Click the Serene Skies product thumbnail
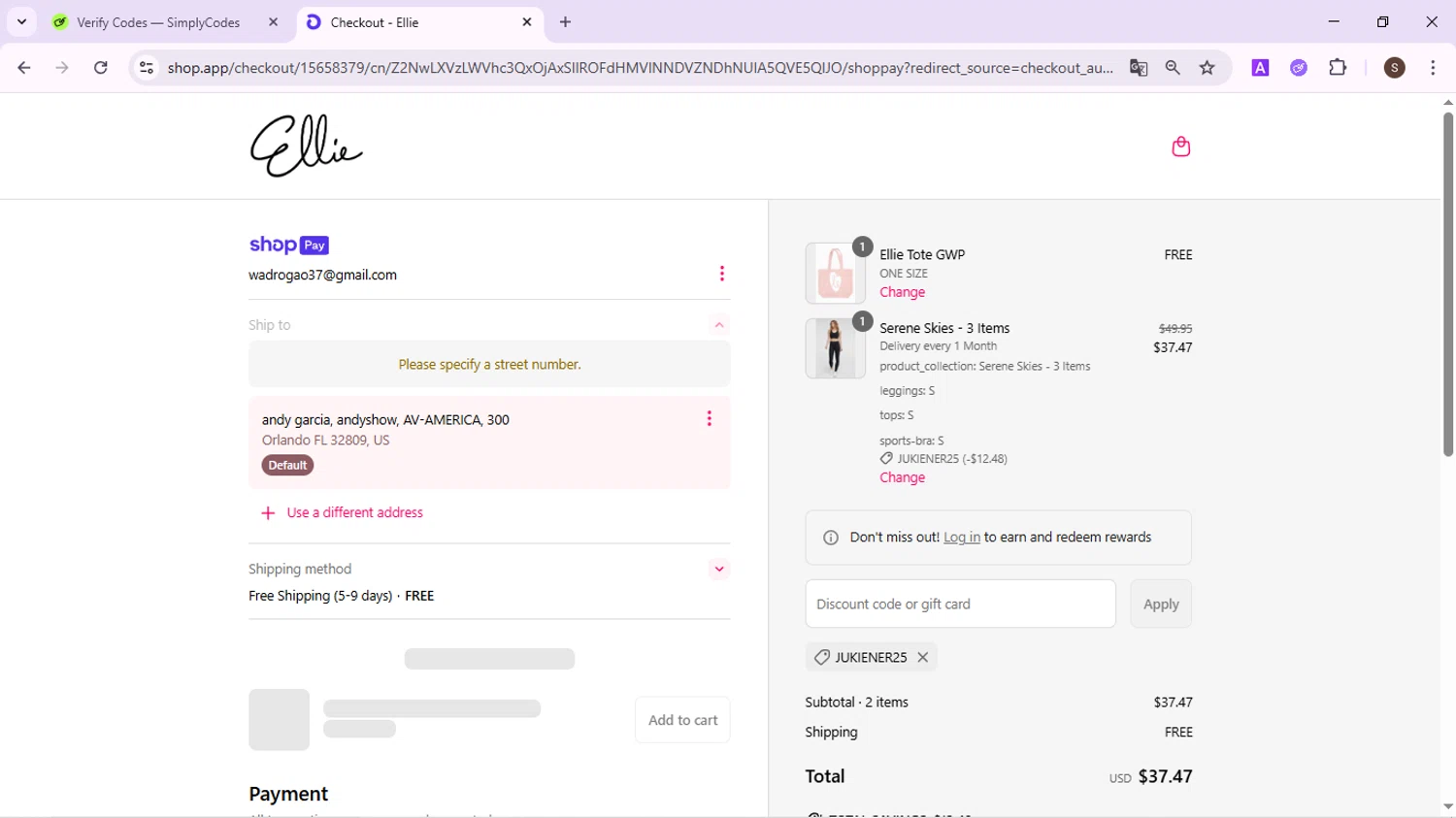Image resolution: width=1456 pixels, height=818 pixels. 835,348
